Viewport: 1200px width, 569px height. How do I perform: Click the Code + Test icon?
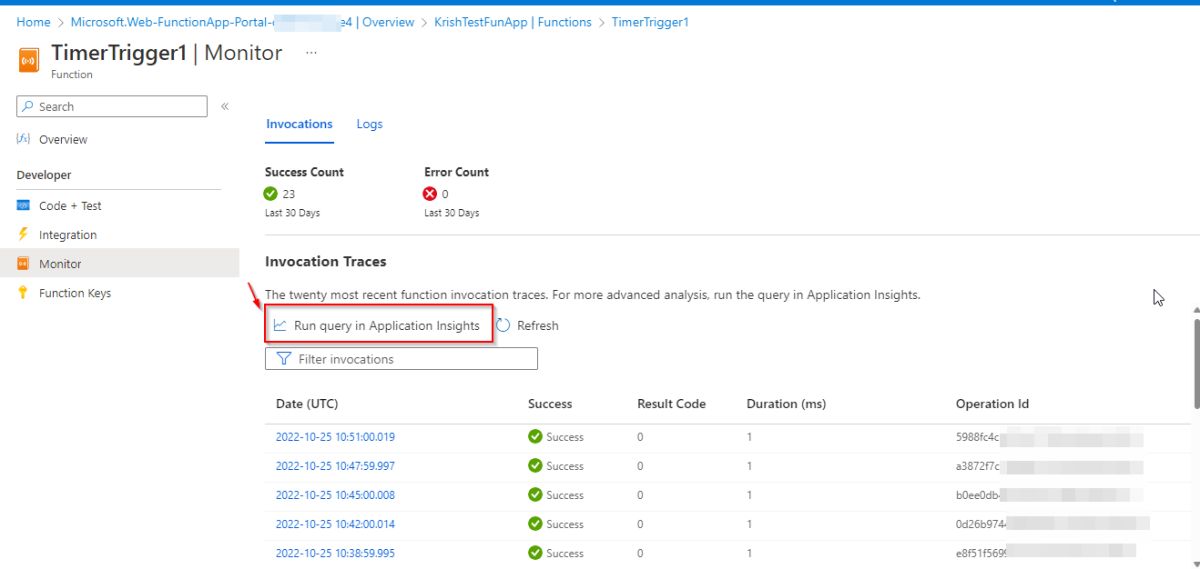pyautogui.click(x=24, y=205)
